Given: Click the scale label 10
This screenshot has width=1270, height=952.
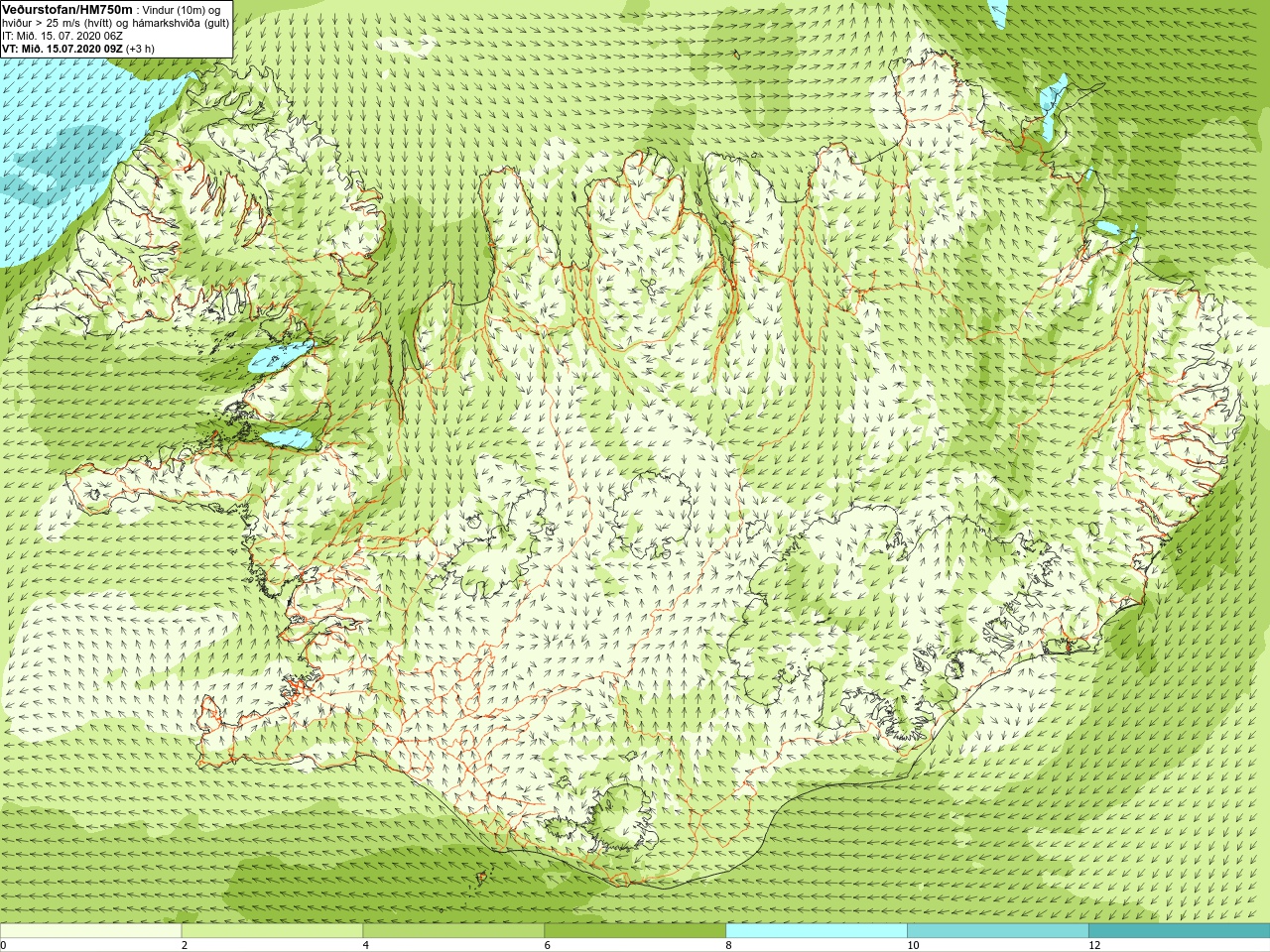Looking at the screenshot, I should click(913, 945).
